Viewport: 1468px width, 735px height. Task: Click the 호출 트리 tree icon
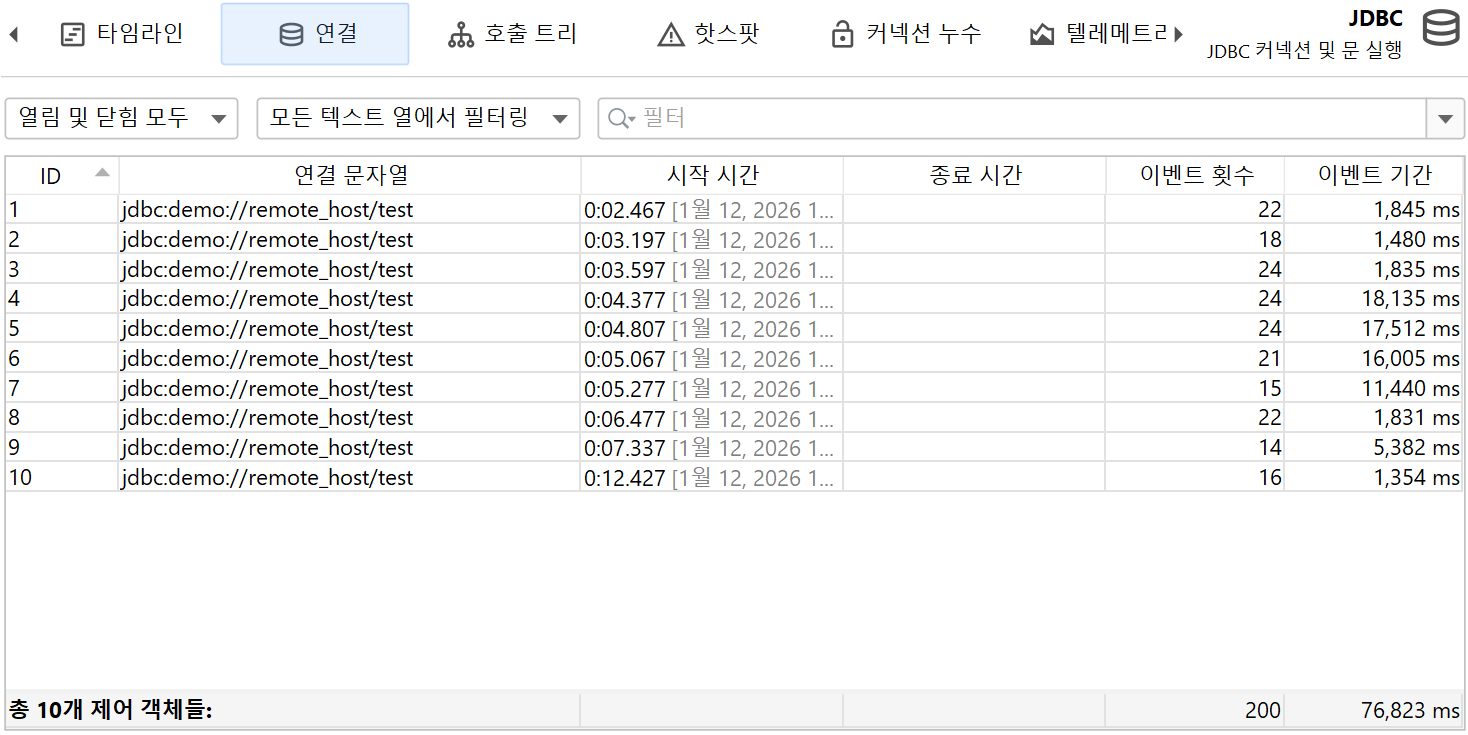(x=461, y=35)
